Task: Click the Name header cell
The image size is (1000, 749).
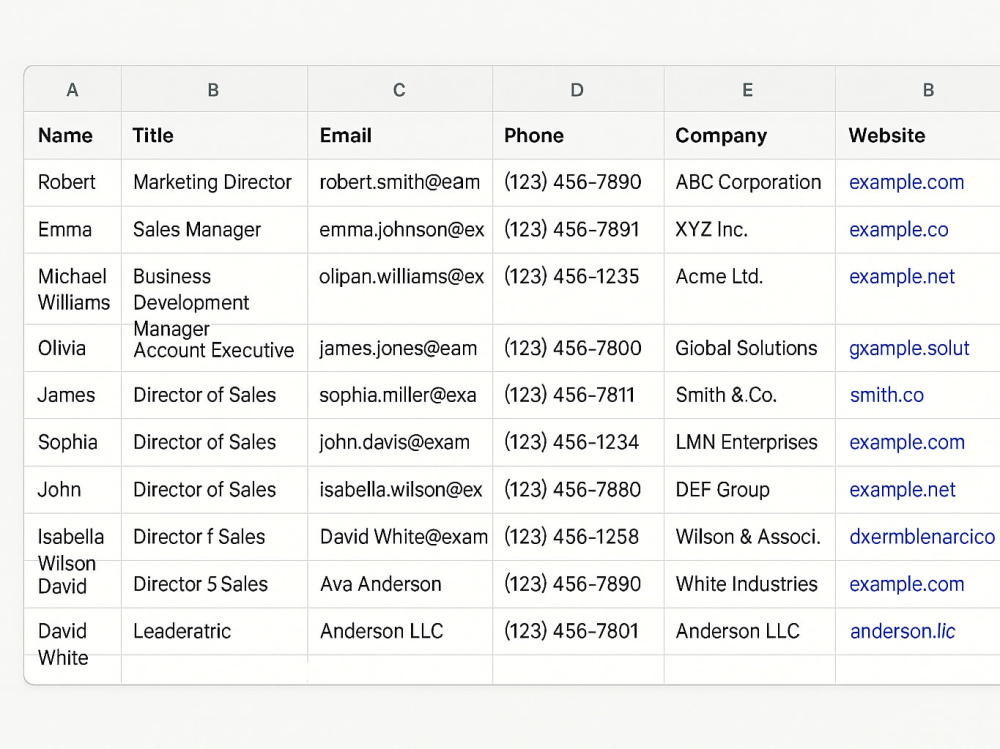Action: 73,135
